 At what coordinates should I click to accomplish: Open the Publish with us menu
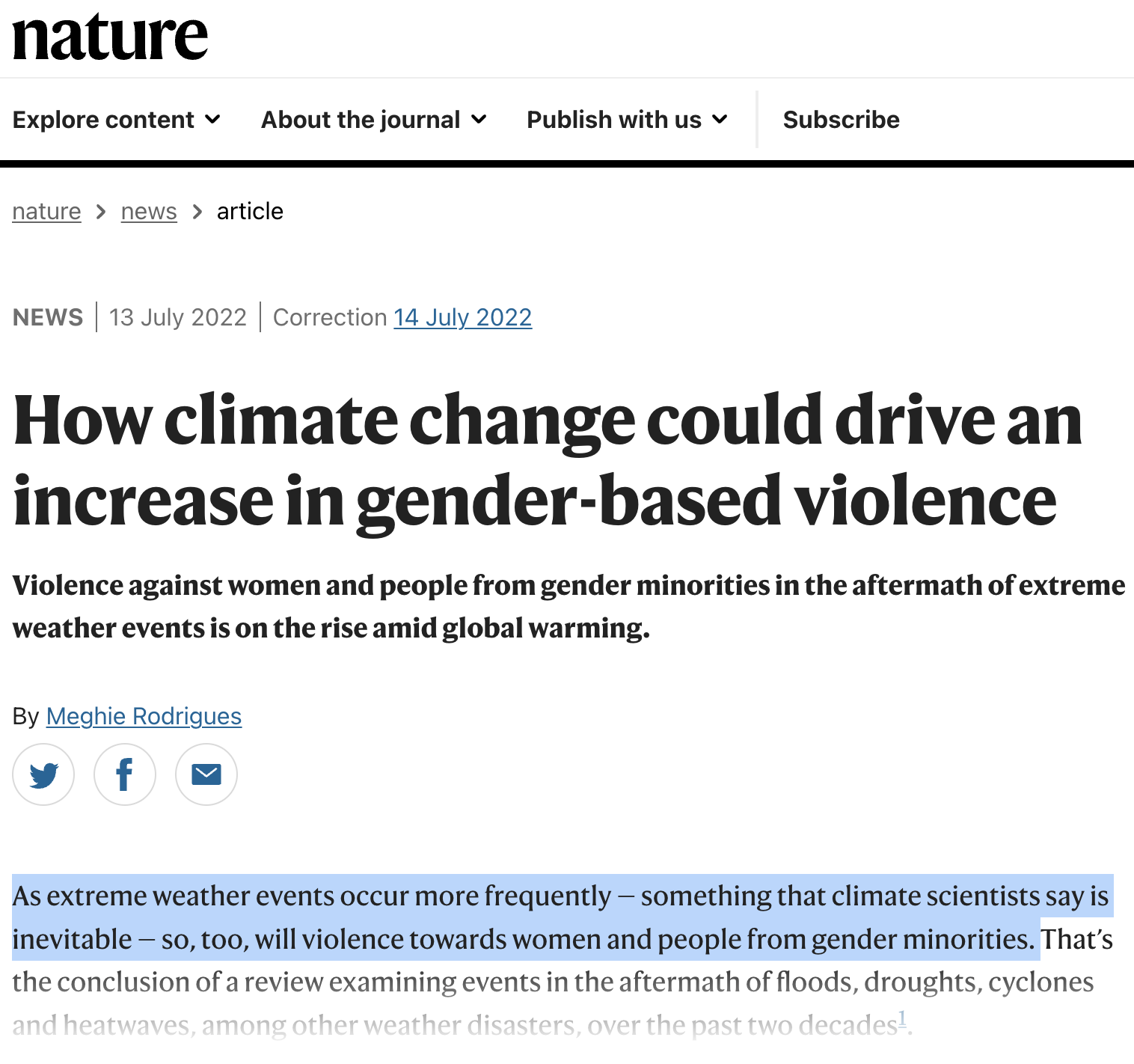click(x=614, y=120)
